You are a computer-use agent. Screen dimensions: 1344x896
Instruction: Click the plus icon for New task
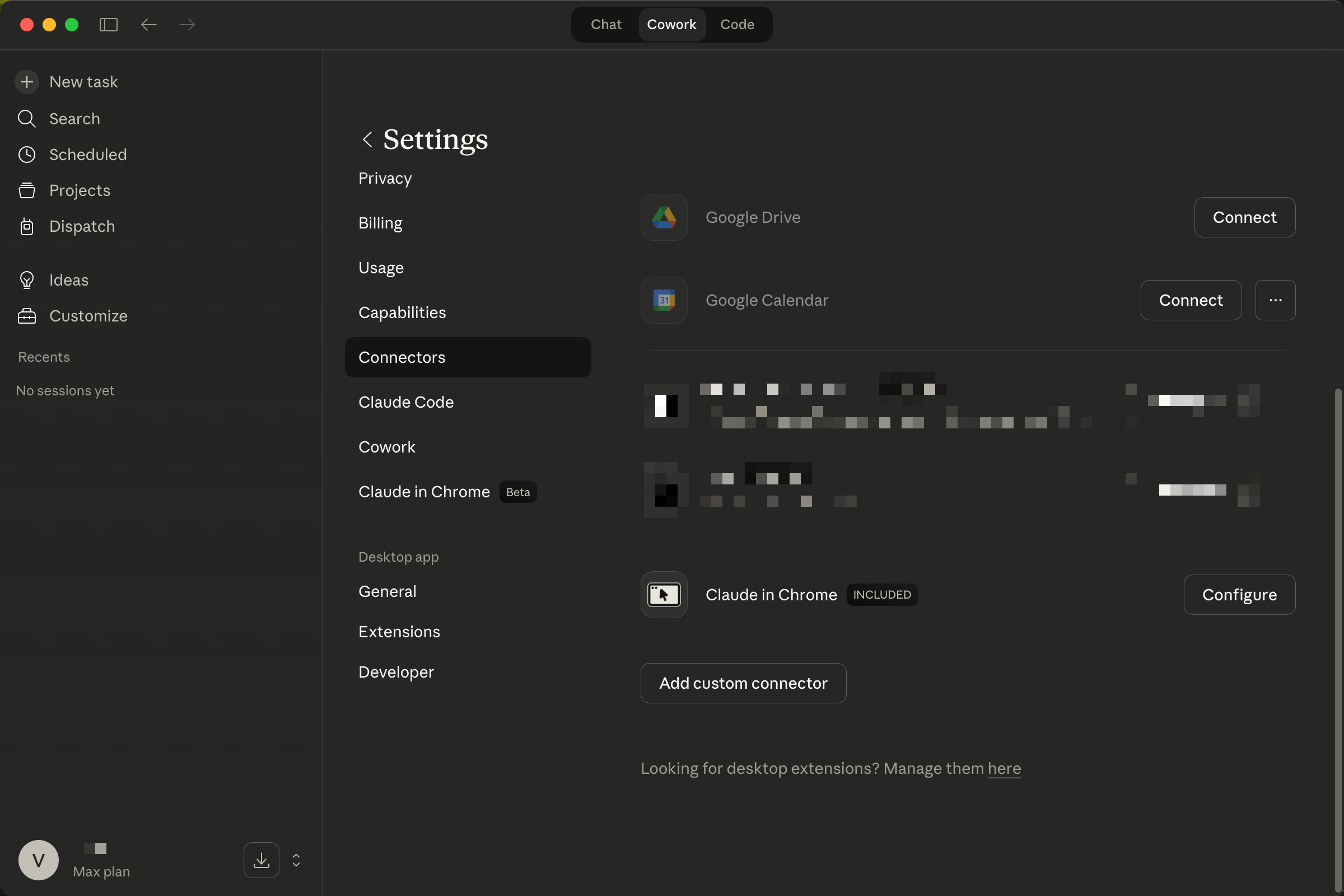point(26,82)
